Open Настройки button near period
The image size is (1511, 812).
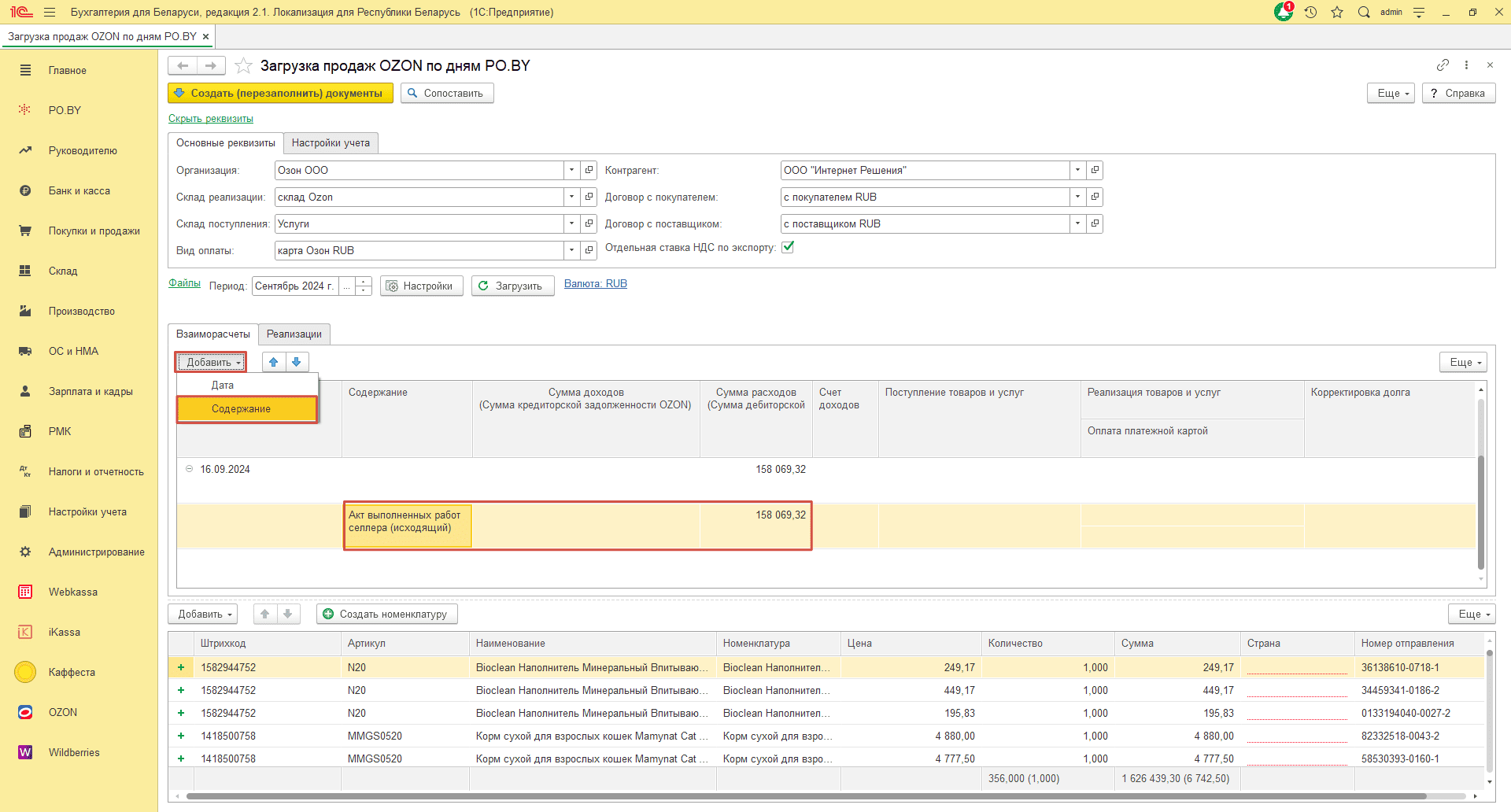tap(422, 286)
